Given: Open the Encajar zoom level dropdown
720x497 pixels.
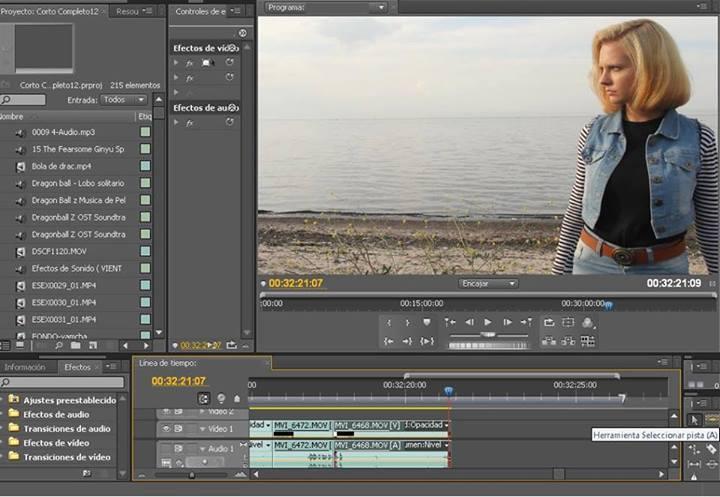Looking at the screenshot, I should tap(488, 283).
